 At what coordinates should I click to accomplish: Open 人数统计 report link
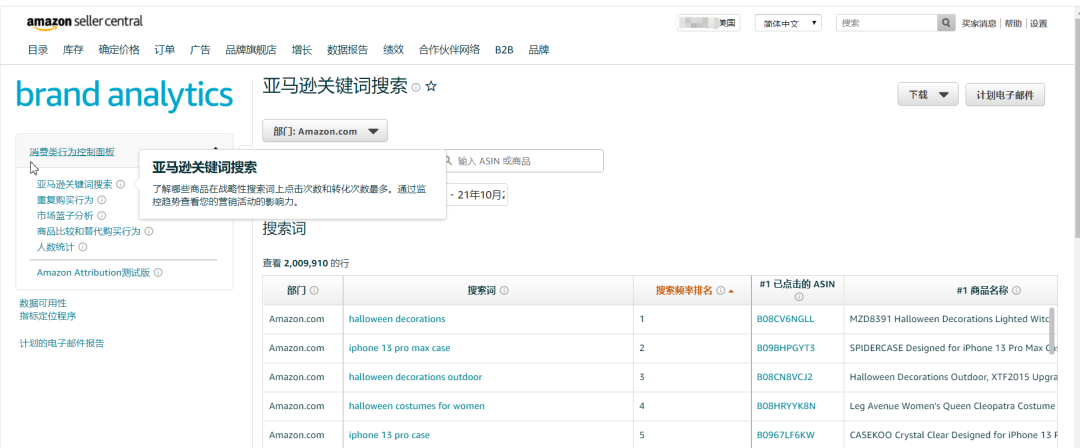point(55,247)
